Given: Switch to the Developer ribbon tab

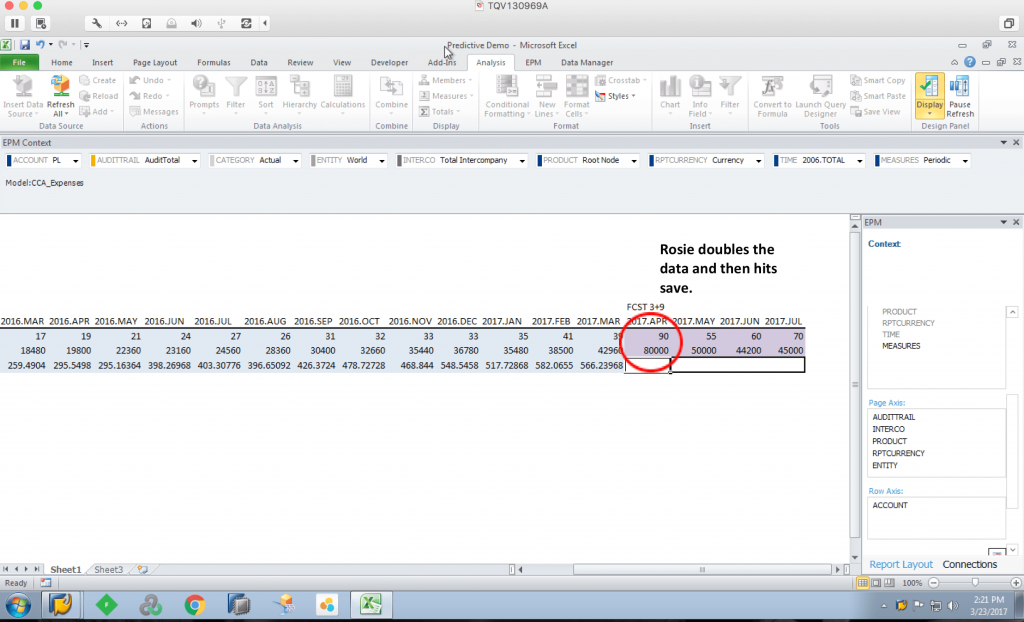Looking at the screenshot, I should click(x=389, y=63).
